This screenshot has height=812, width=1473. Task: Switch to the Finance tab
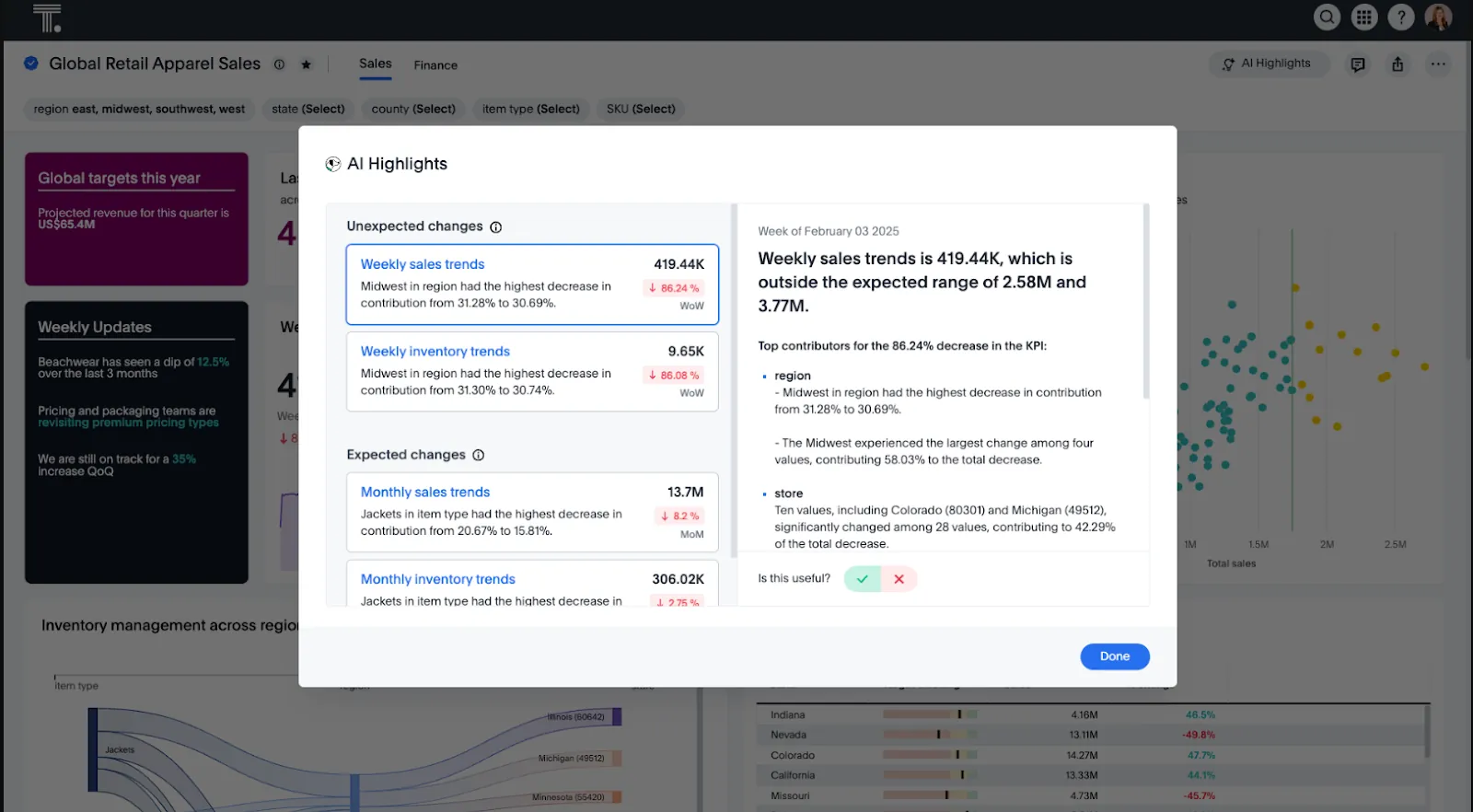(x=435, y=65)
